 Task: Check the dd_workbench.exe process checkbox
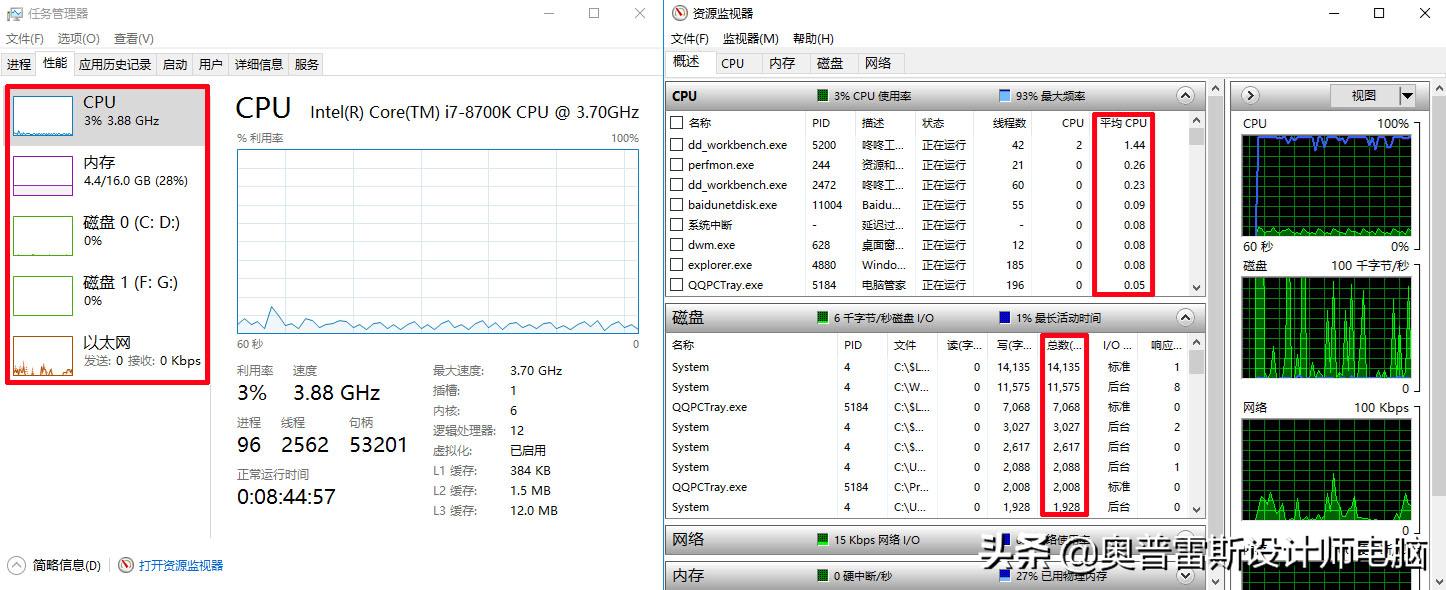coord(676,144)
